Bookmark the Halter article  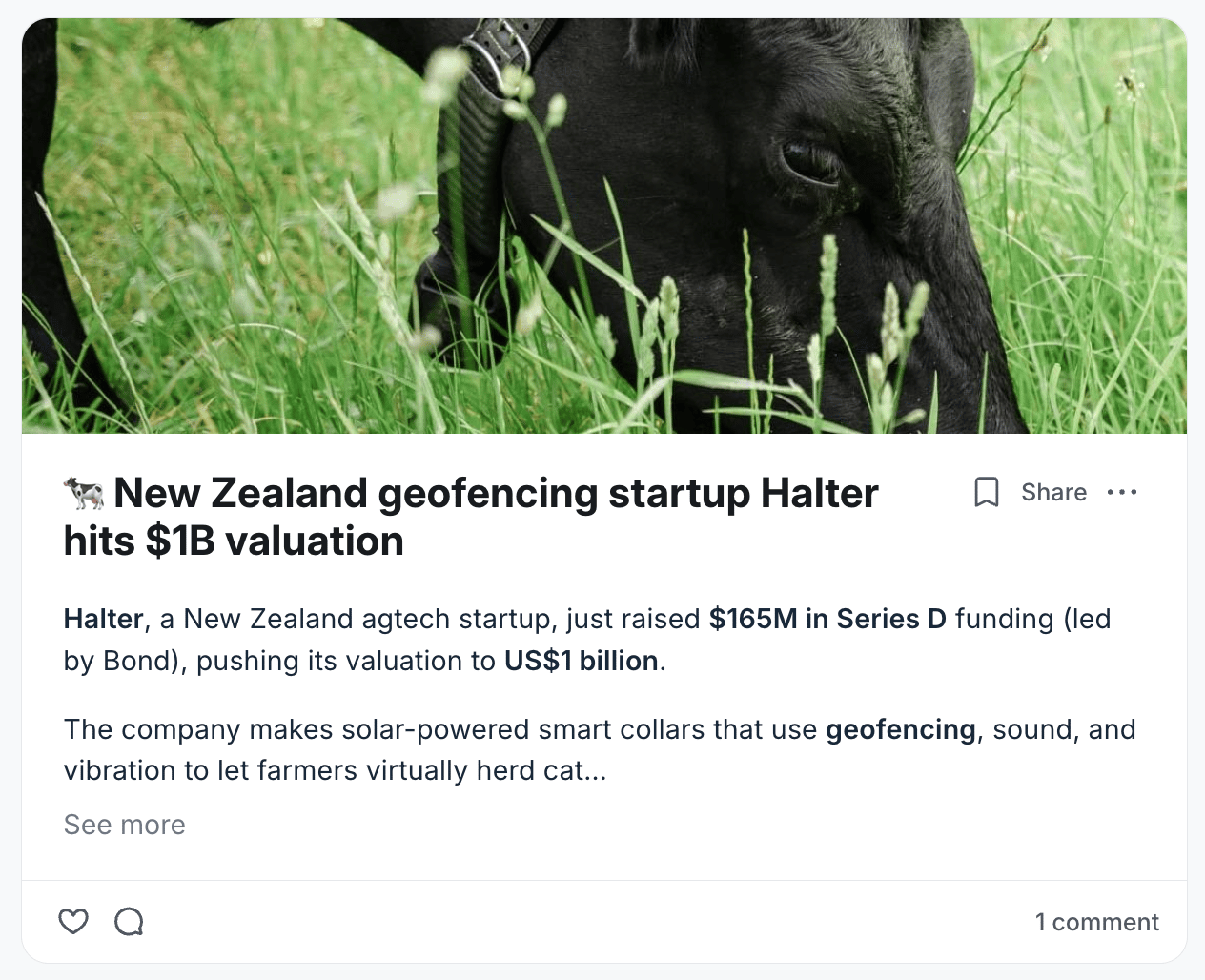[x=987, y=492]
